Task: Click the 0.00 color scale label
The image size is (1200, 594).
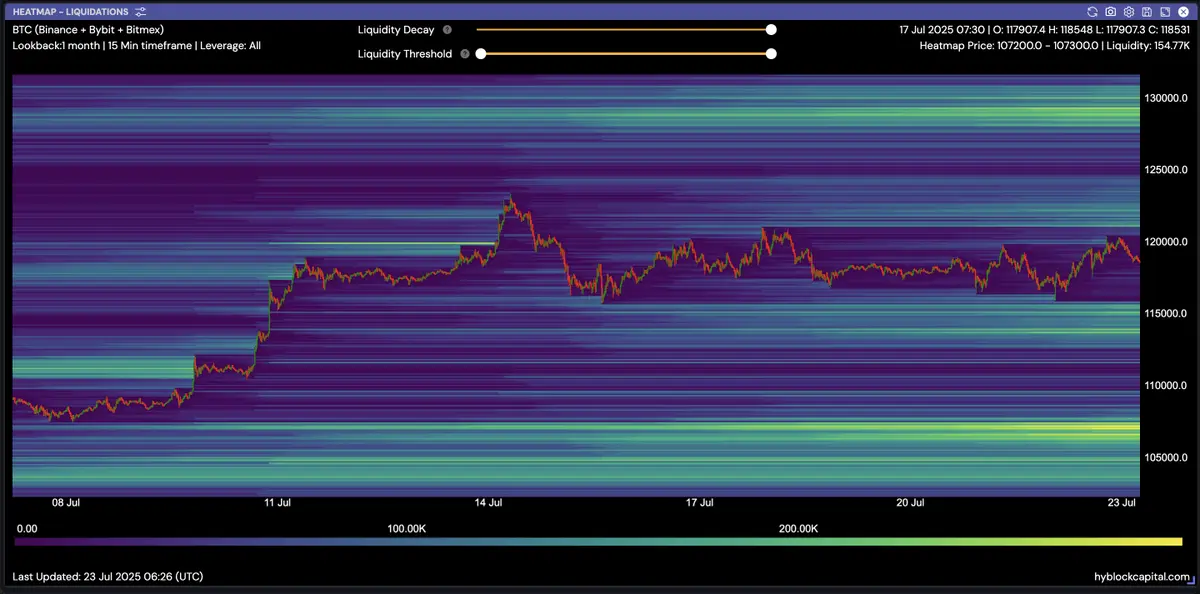Action: [27, 528]
